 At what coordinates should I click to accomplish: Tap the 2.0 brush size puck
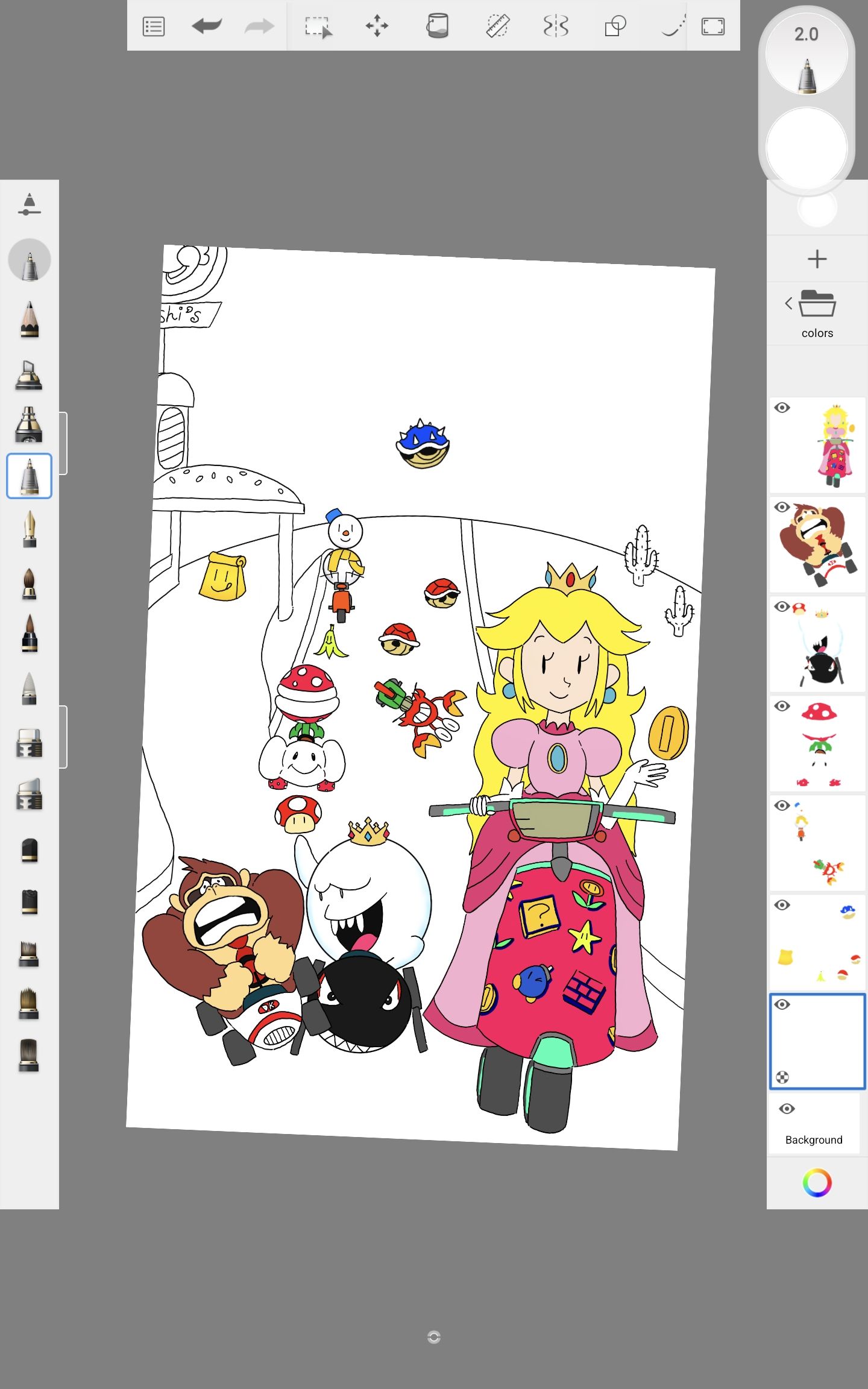coord(807,53)
